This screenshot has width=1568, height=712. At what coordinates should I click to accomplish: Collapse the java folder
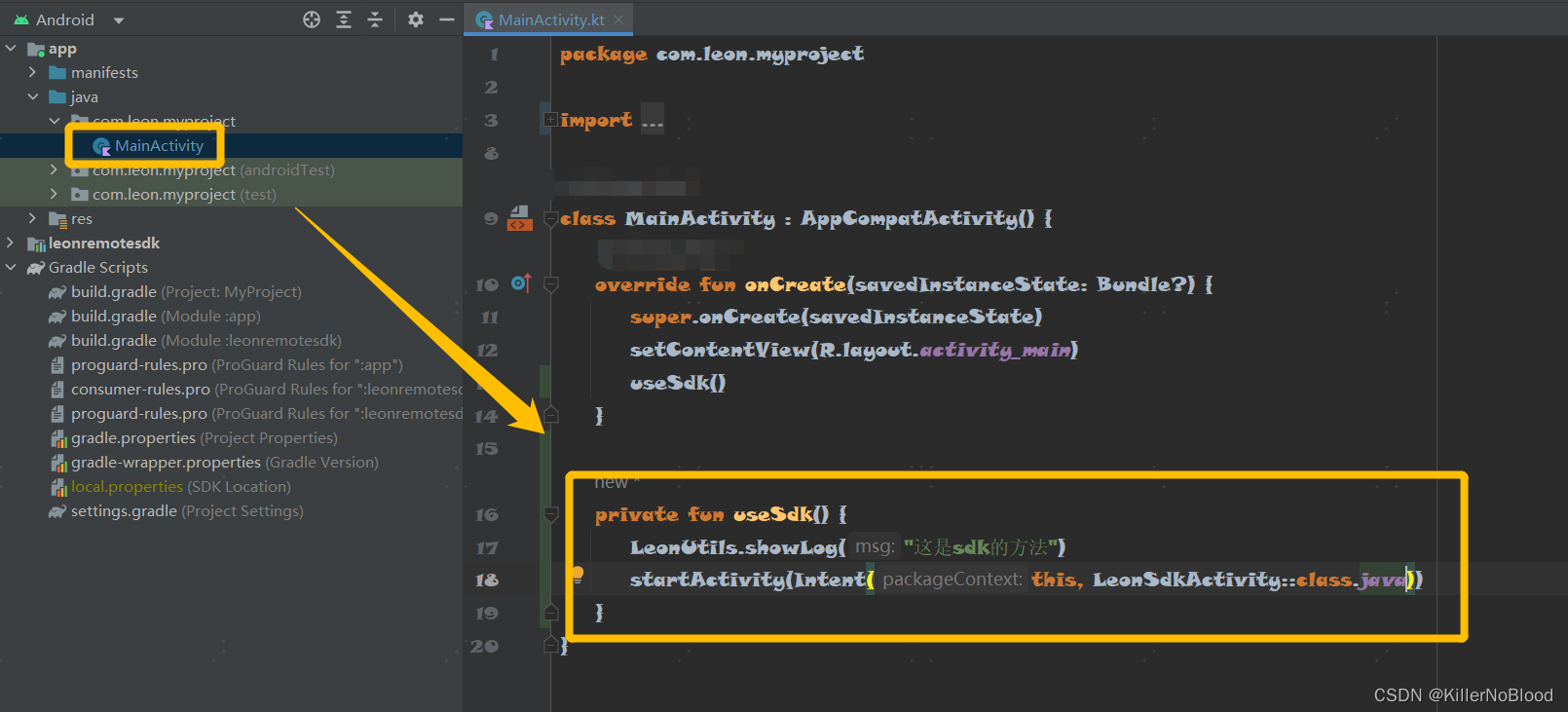coord(32,96)
